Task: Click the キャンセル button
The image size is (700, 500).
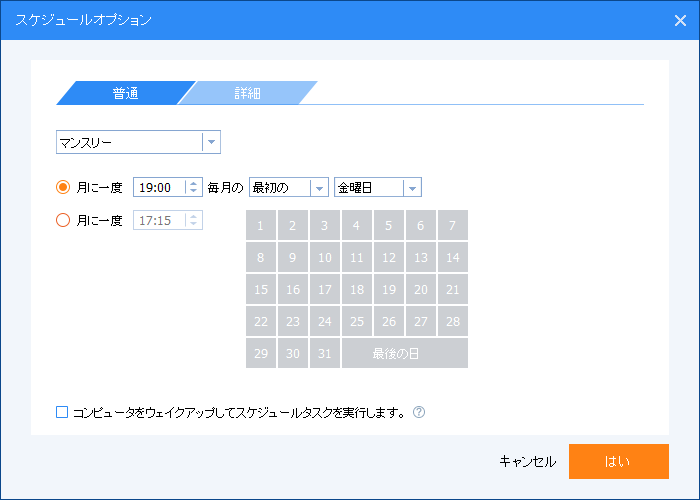Action: click(x=527, y=461)
